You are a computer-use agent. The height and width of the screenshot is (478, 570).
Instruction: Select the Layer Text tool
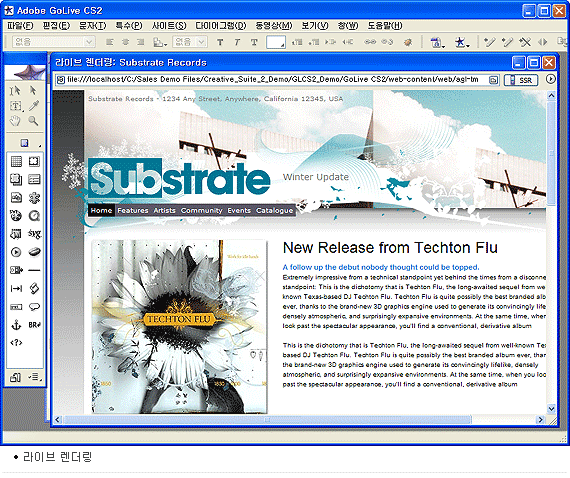[x=16, y=106]
